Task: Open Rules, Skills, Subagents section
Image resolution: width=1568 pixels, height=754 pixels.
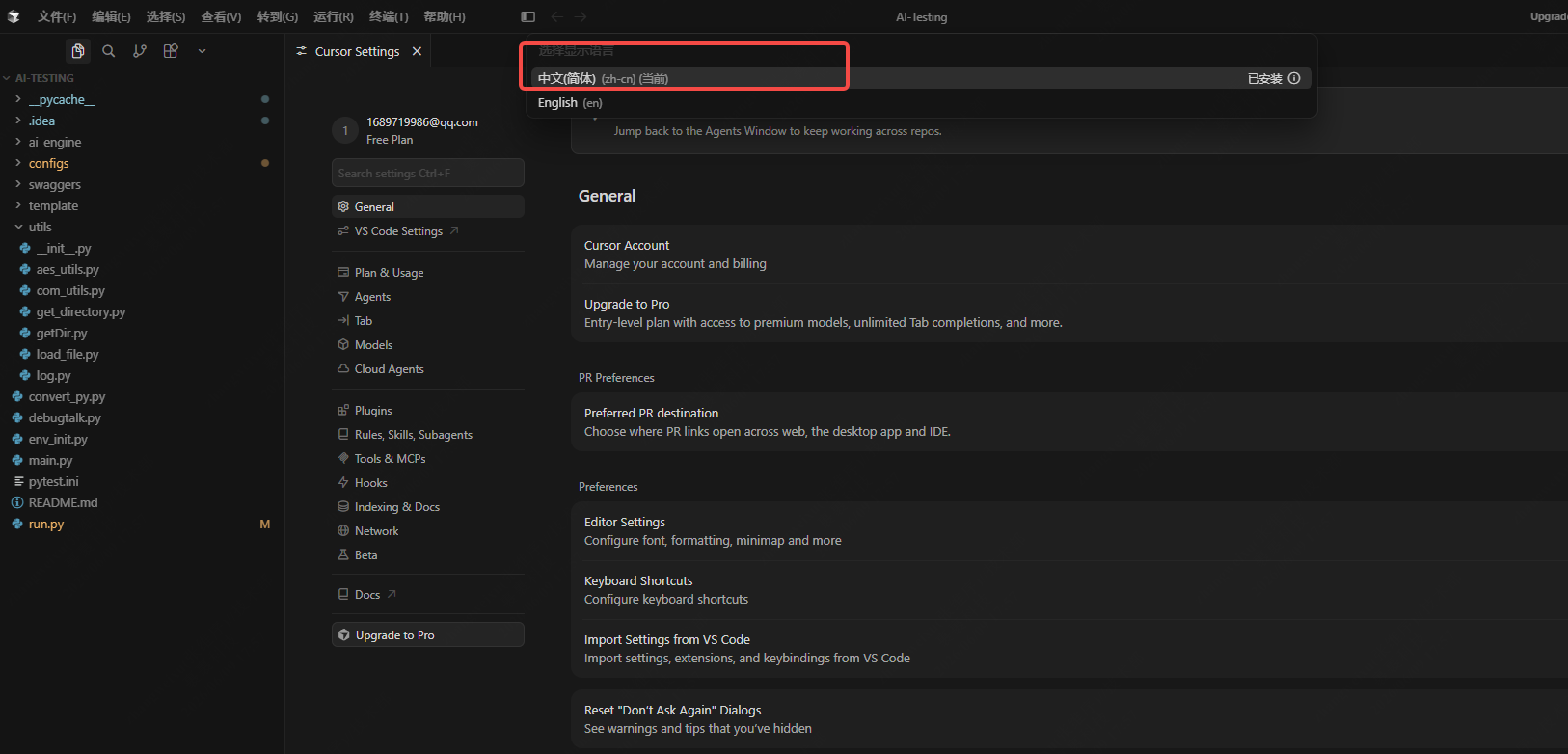Action: coord(428,435)
